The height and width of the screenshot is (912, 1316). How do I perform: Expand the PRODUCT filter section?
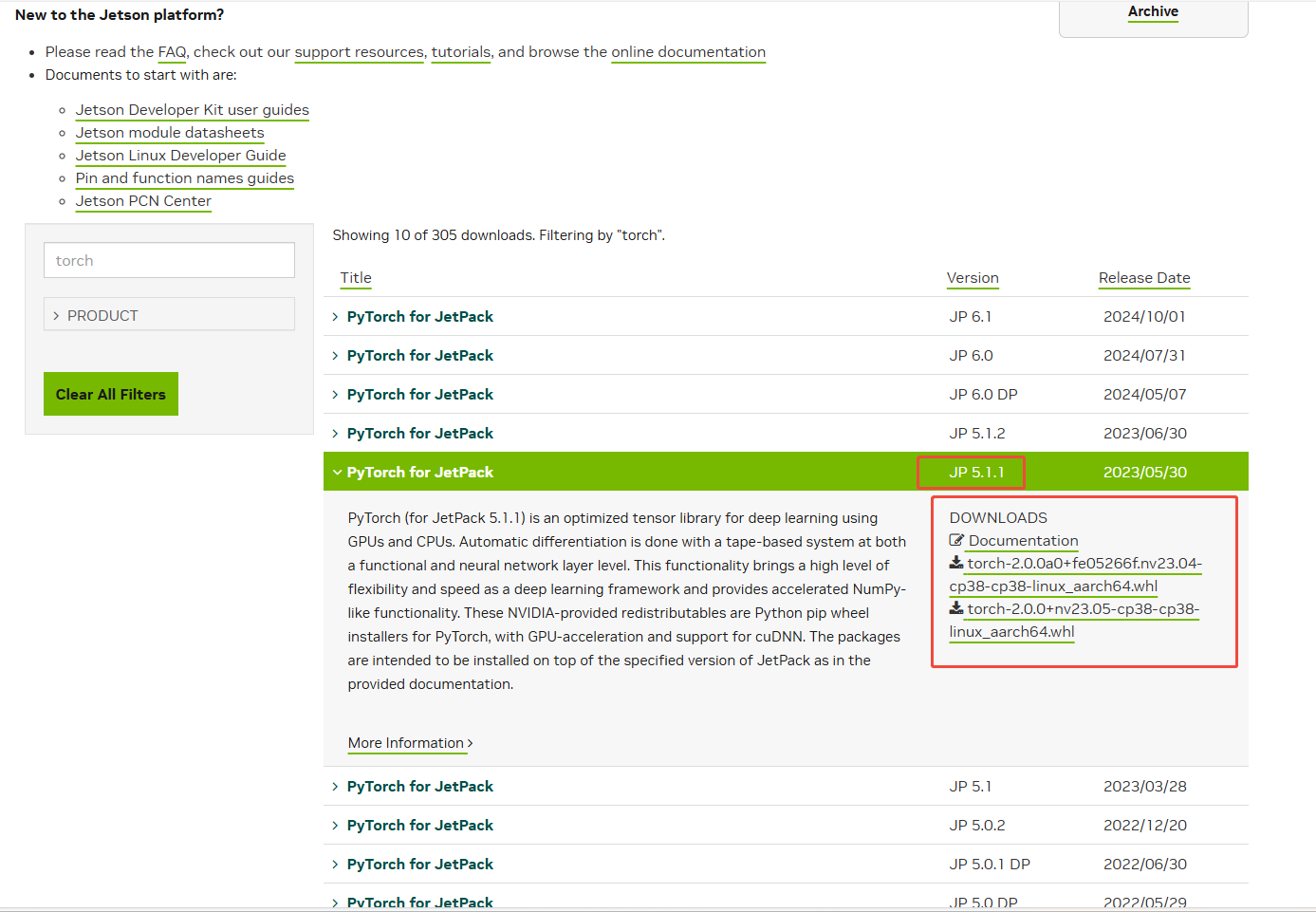pyautogui.click(x=169, y=315)
